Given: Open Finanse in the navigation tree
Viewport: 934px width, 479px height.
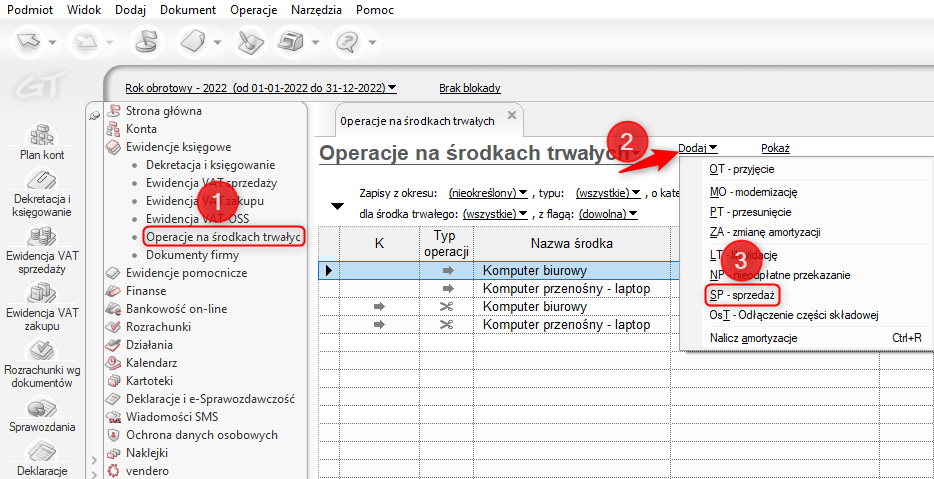Looking at the screenshot, I should point(146,291).
